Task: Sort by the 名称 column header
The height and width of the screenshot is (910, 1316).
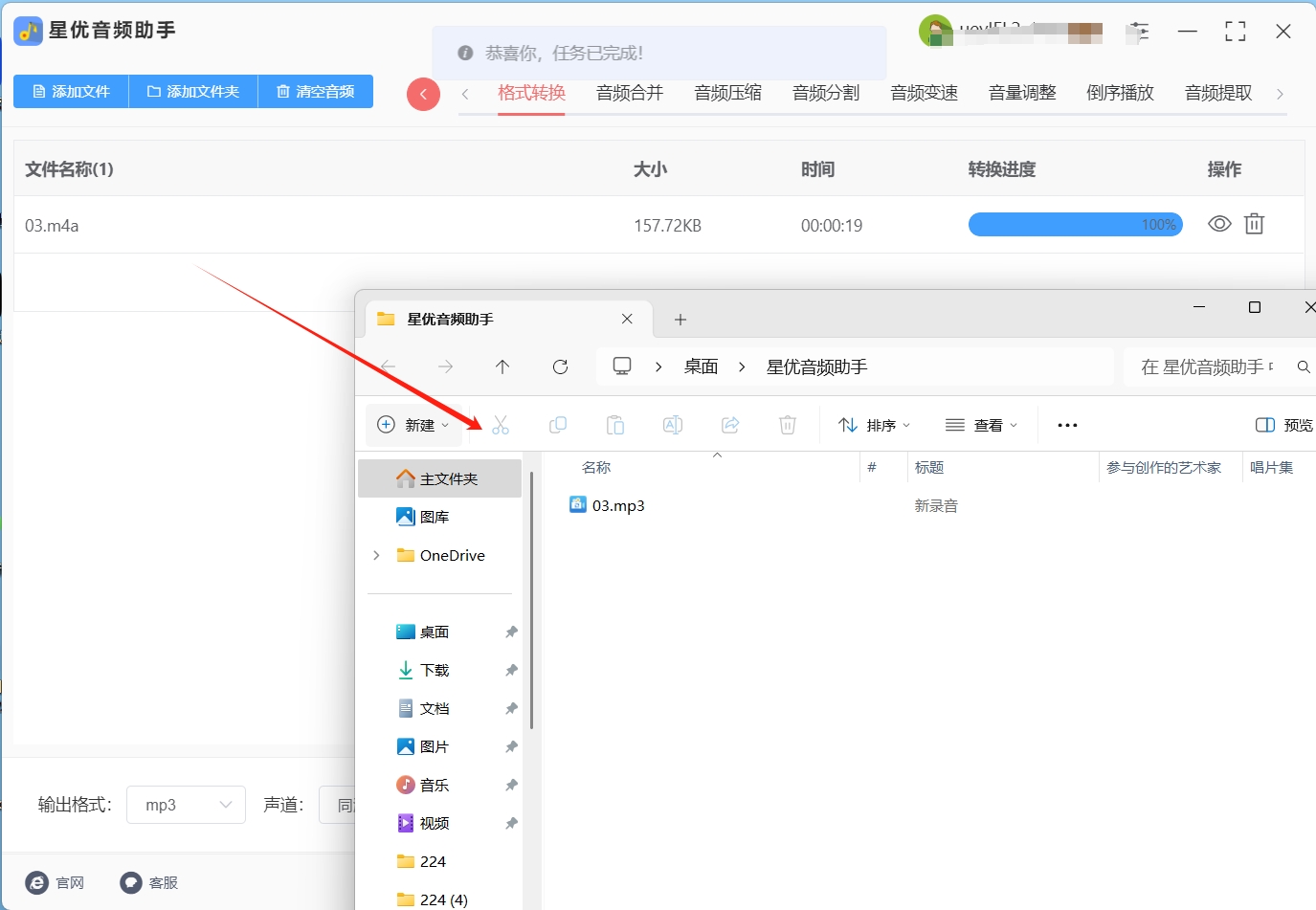Action: (x=596, y=467)
